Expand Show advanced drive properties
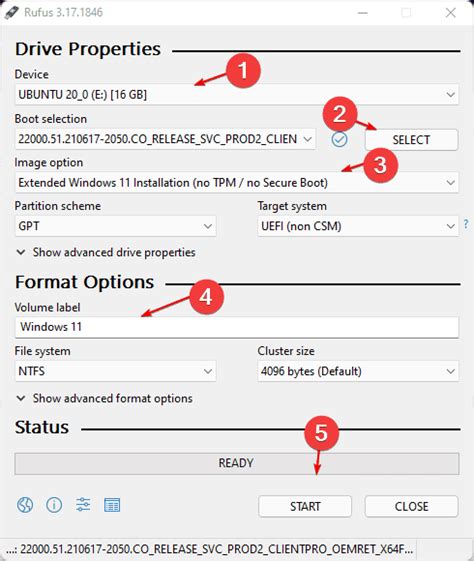 106,252
